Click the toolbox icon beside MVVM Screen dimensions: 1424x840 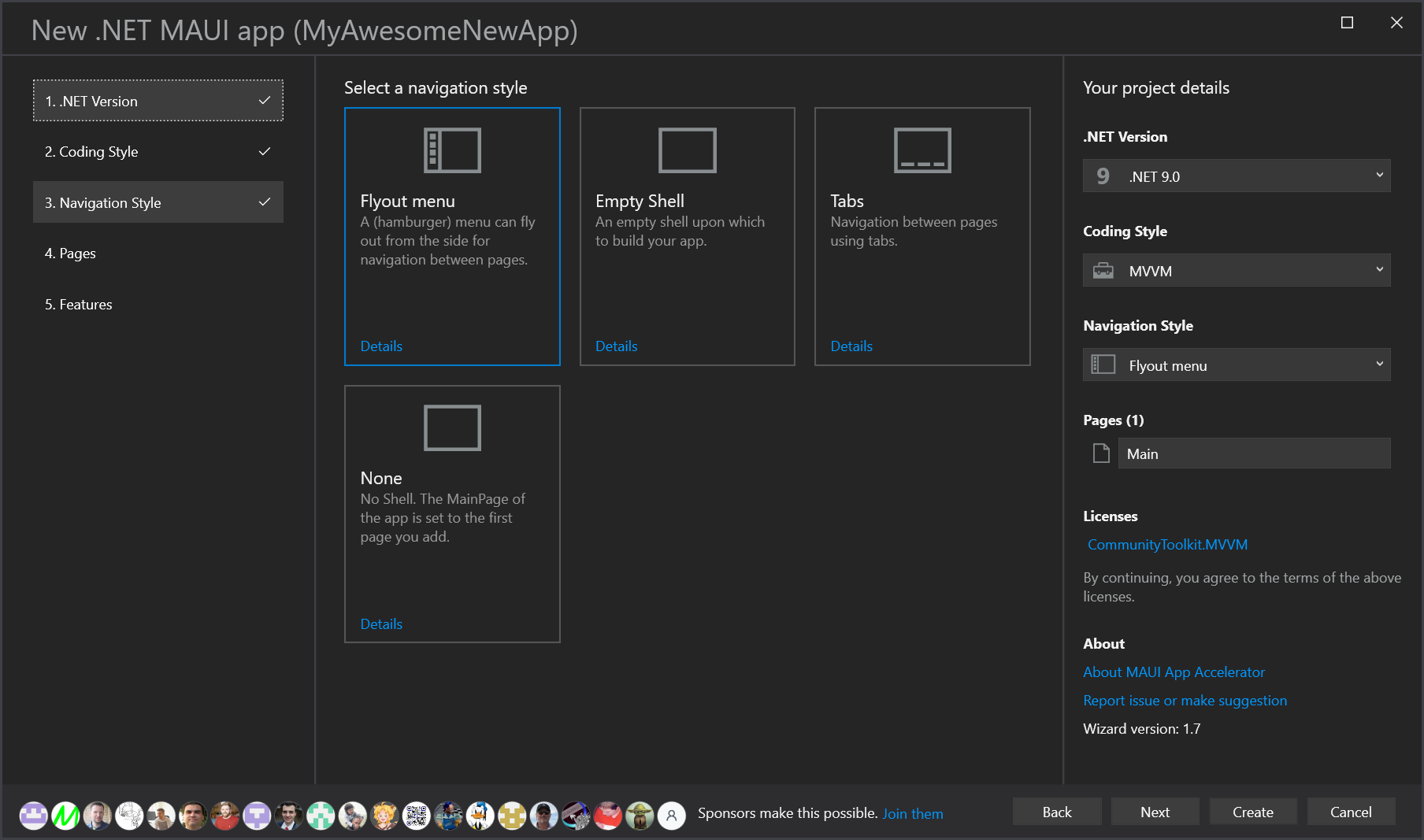click(1103, 271)
